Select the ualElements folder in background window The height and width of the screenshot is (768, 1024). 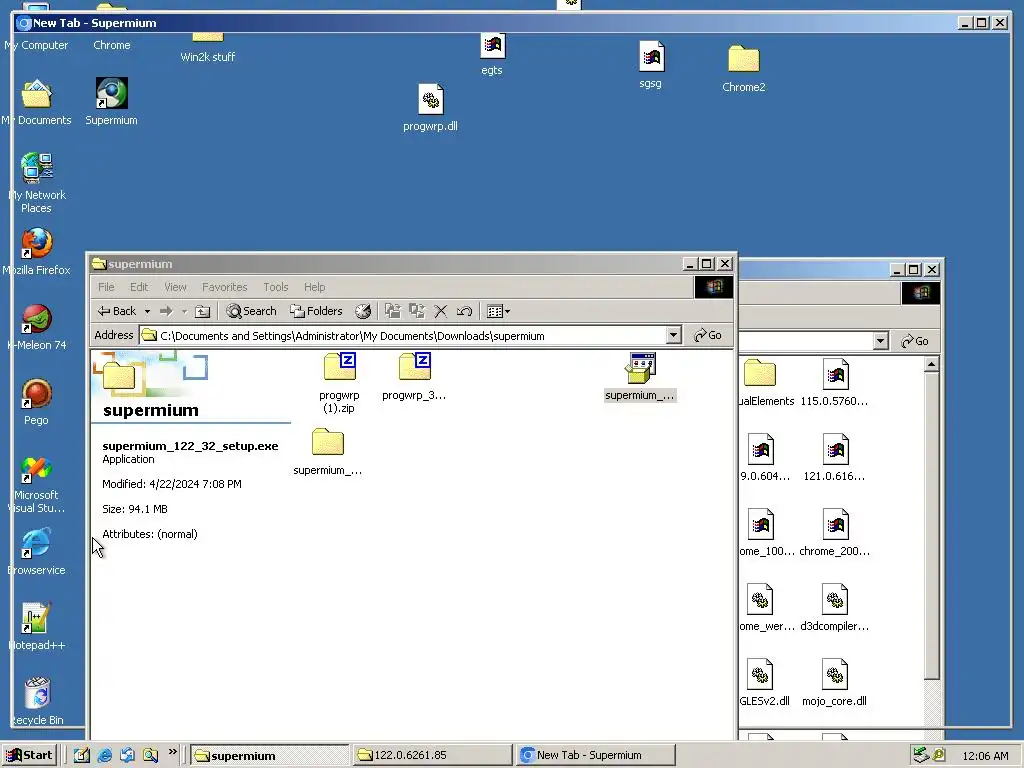coord(764,383)
